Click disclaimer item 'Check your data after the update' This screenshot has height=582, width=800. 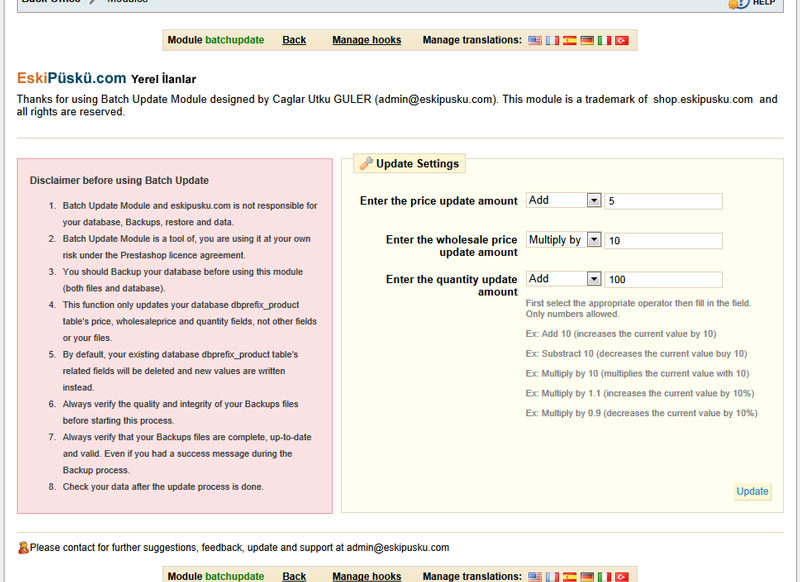tap(163, 487)
